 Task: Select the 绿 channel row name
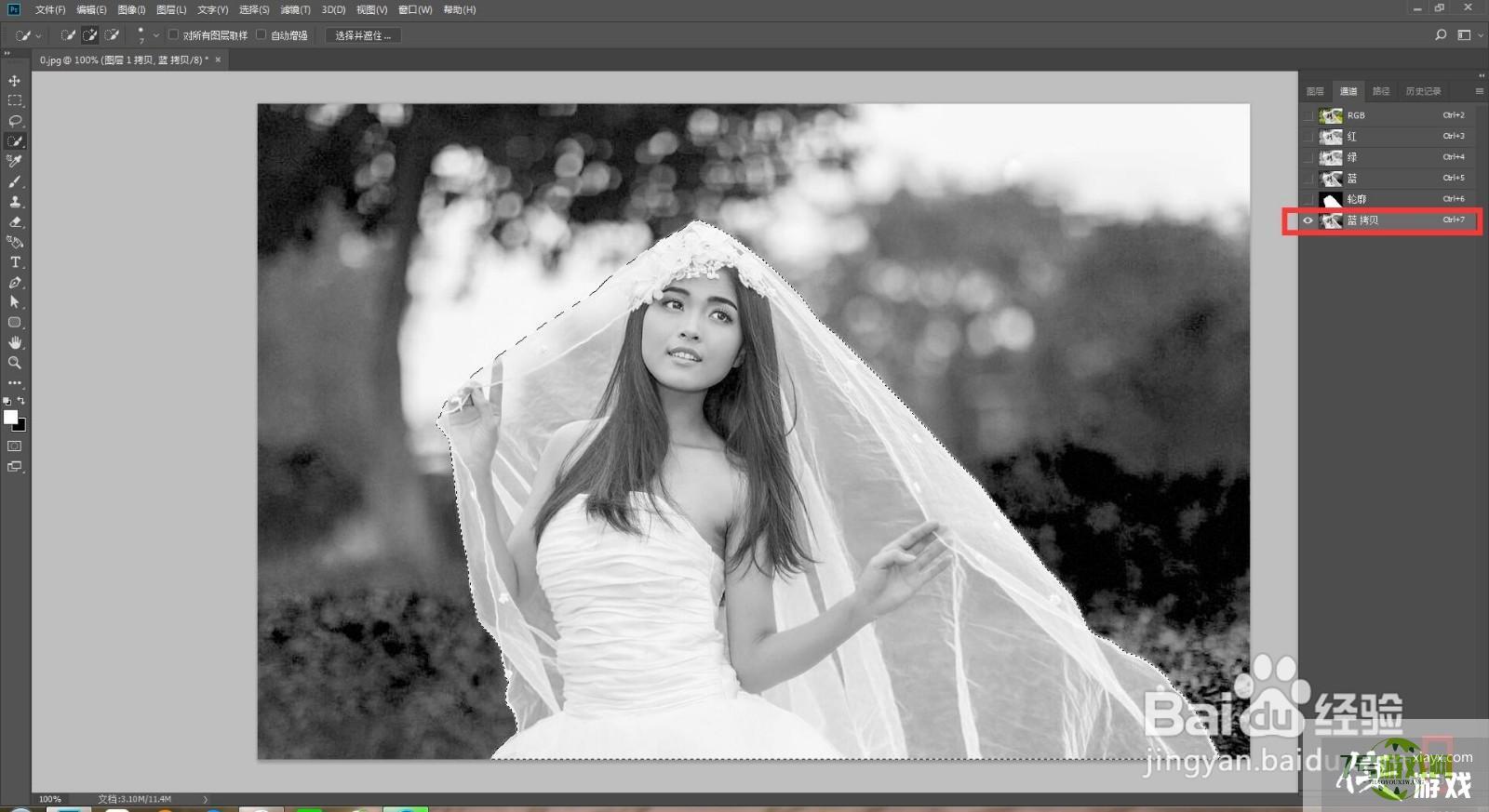click(1351, 157)
